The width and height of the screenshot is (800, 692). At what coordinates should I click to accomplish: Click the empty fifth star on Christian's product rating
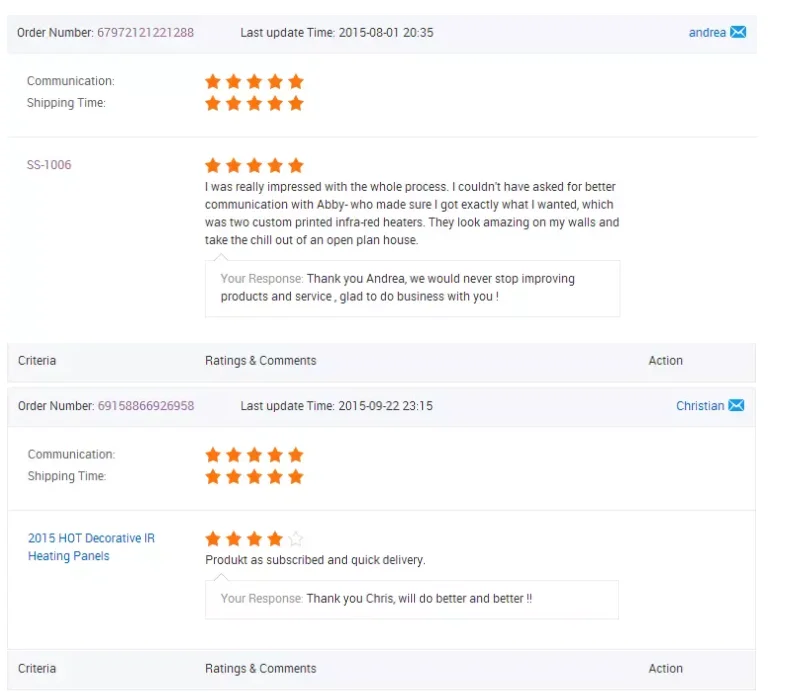(295, 539)
